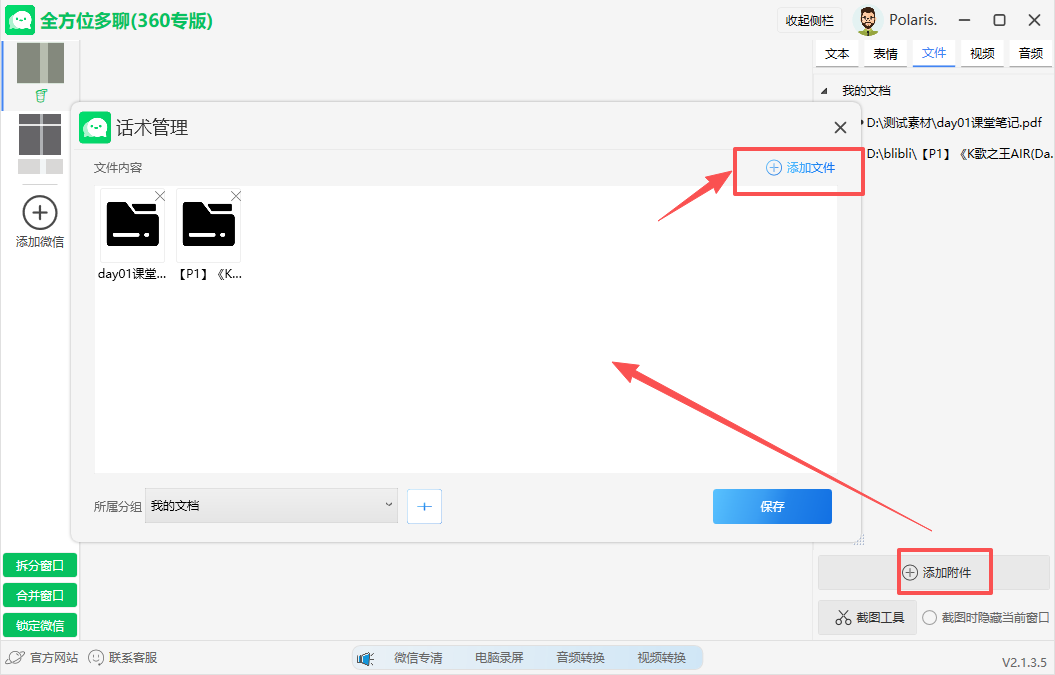Click the plus icon to add group
Image resolution: width=1055 pixels, height=675 pixels.
[424, 507]
